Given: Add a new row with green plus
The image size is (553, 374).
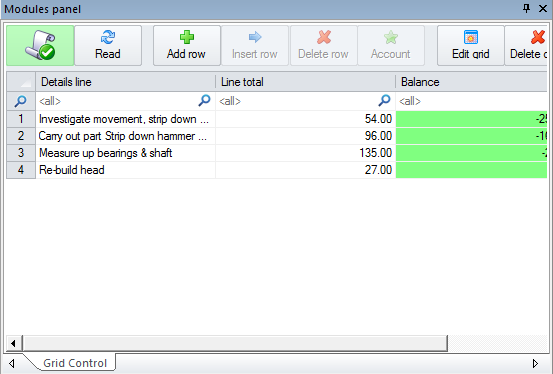Looking at the screenshot, I should click(x=187, y=46).
